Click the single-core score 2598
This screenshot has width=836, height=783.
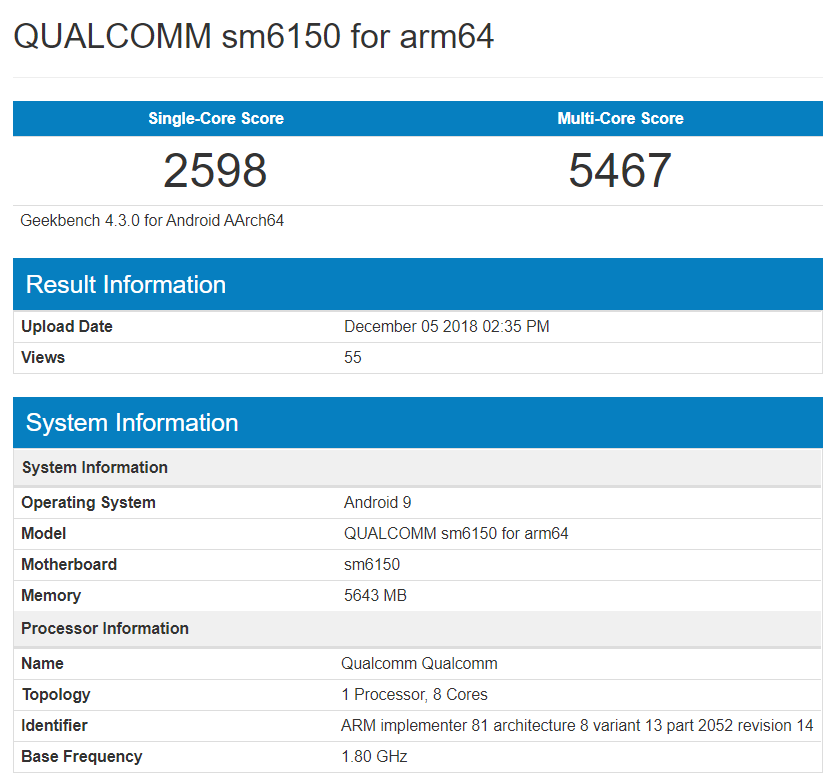[216, 170]
